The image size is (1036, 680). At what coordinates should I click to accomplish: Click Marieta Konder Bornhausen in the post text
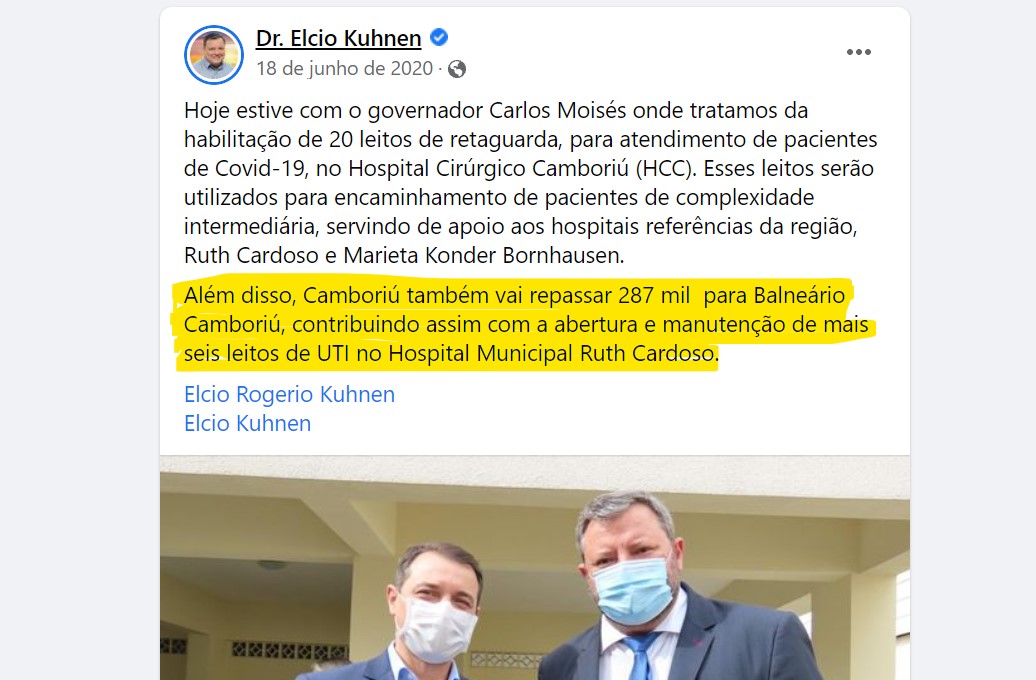(x=484, y=255)
